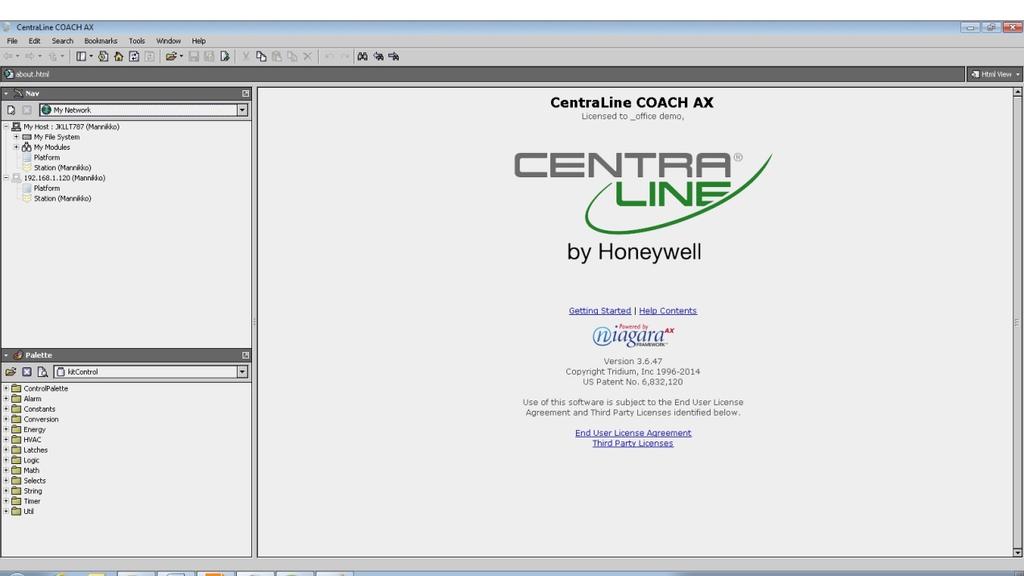Open the Help Contents link
The image size is (1024, 576).
[x=667, y=311]
